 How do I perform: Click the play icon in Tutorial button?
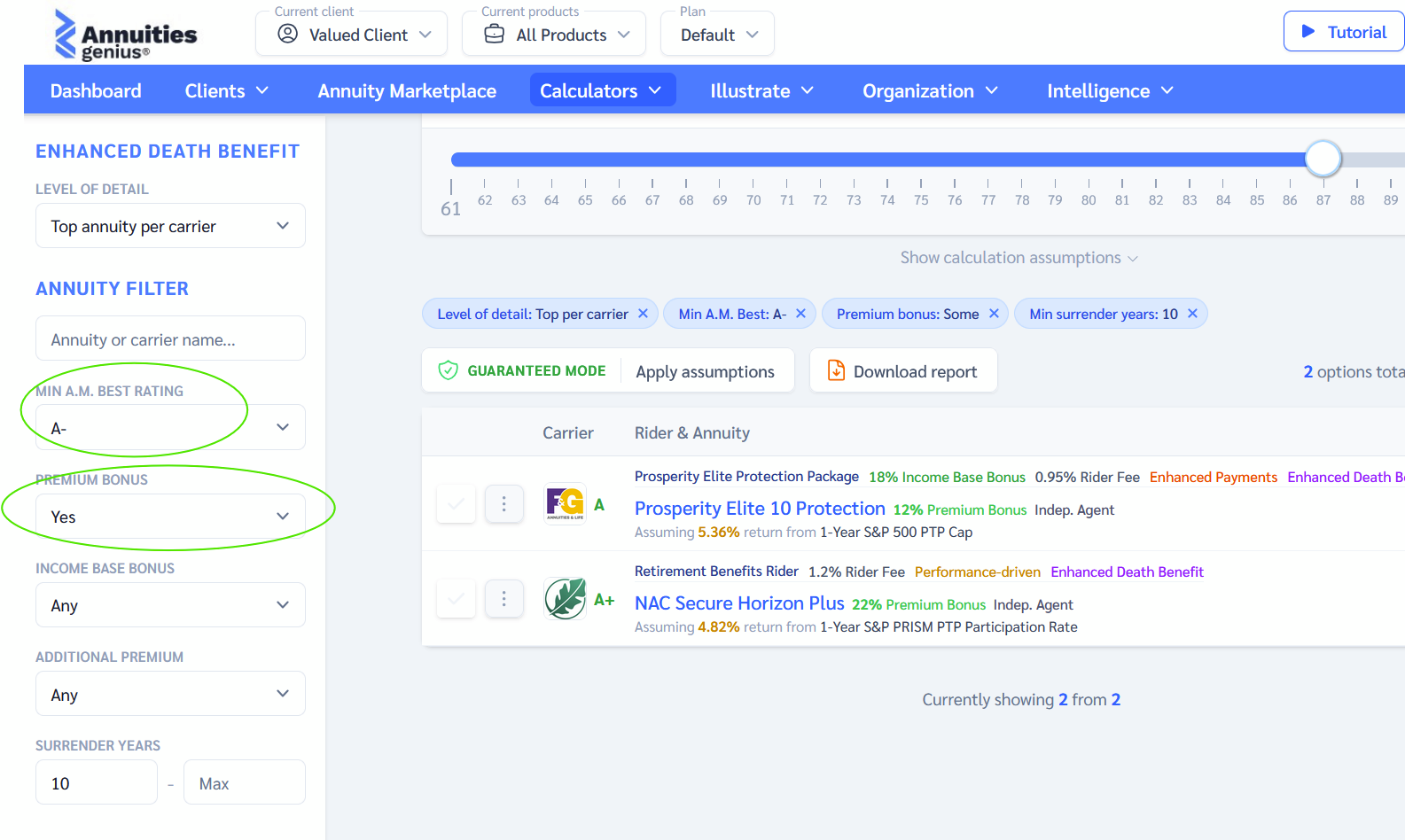click(1307, 32)
